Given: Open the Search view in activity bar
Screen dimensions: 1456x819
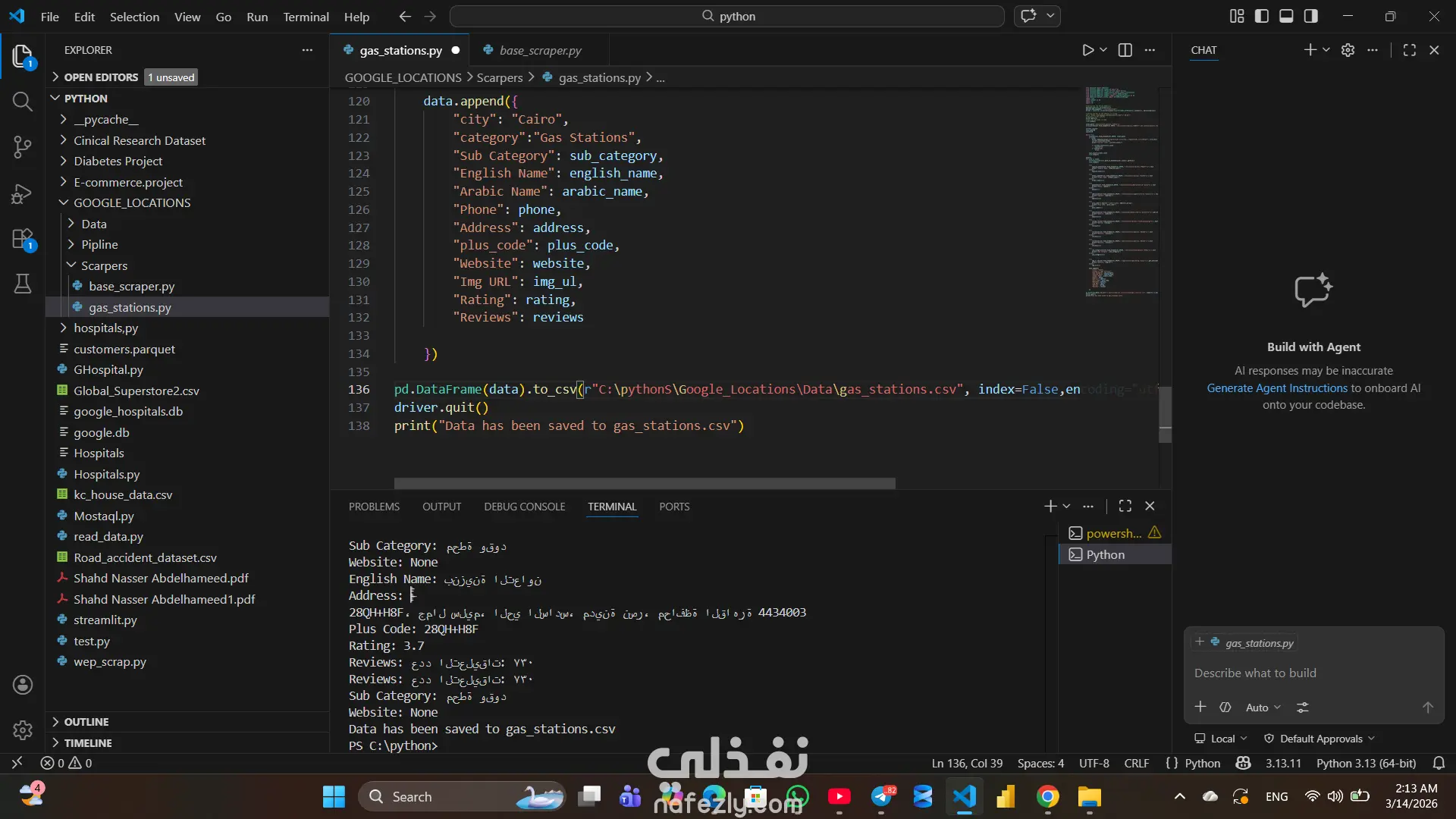Looking at the screenshot, I should point(22,102).
